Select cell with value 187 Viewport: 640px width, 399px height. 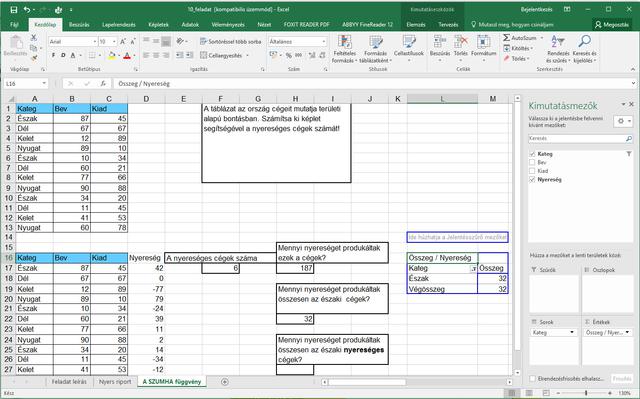pos(295,268)
